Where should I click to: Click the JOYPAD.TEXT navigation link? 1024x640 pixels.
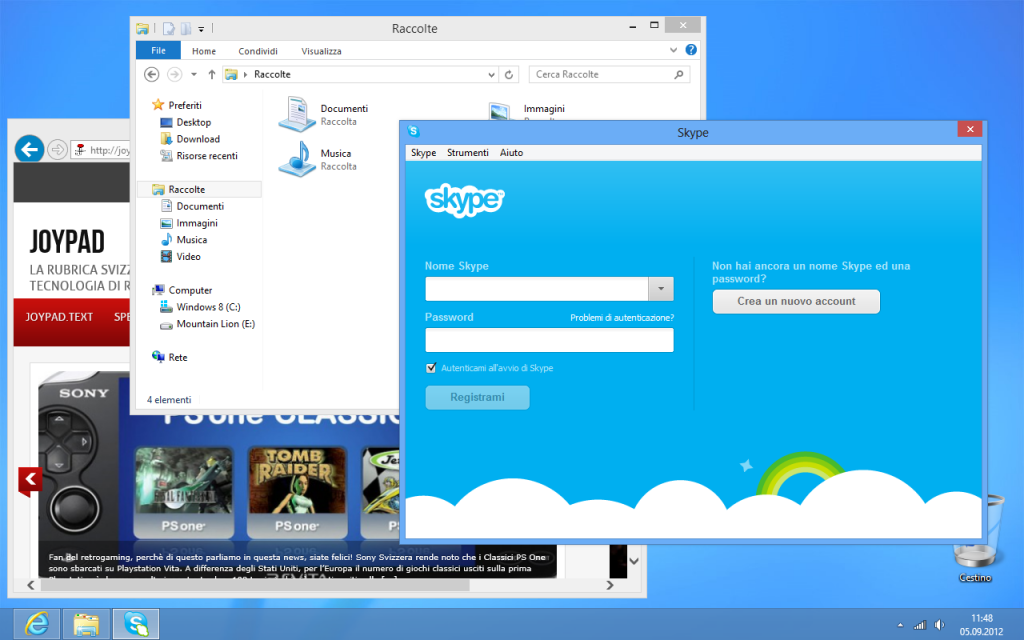[59, 317]
